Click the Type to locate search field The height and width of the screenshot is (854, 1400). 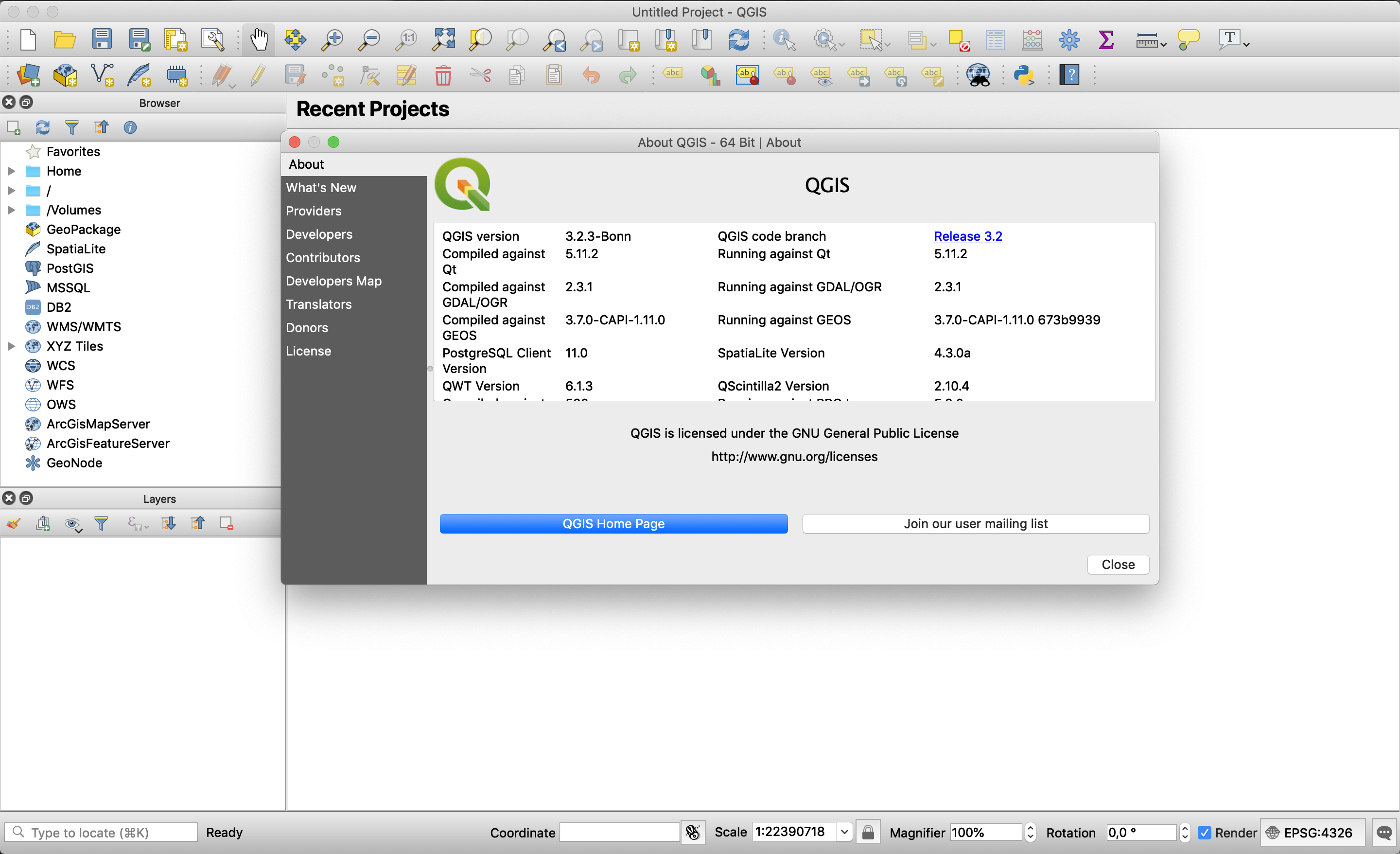pyautogui.click(x=102, y=833)
